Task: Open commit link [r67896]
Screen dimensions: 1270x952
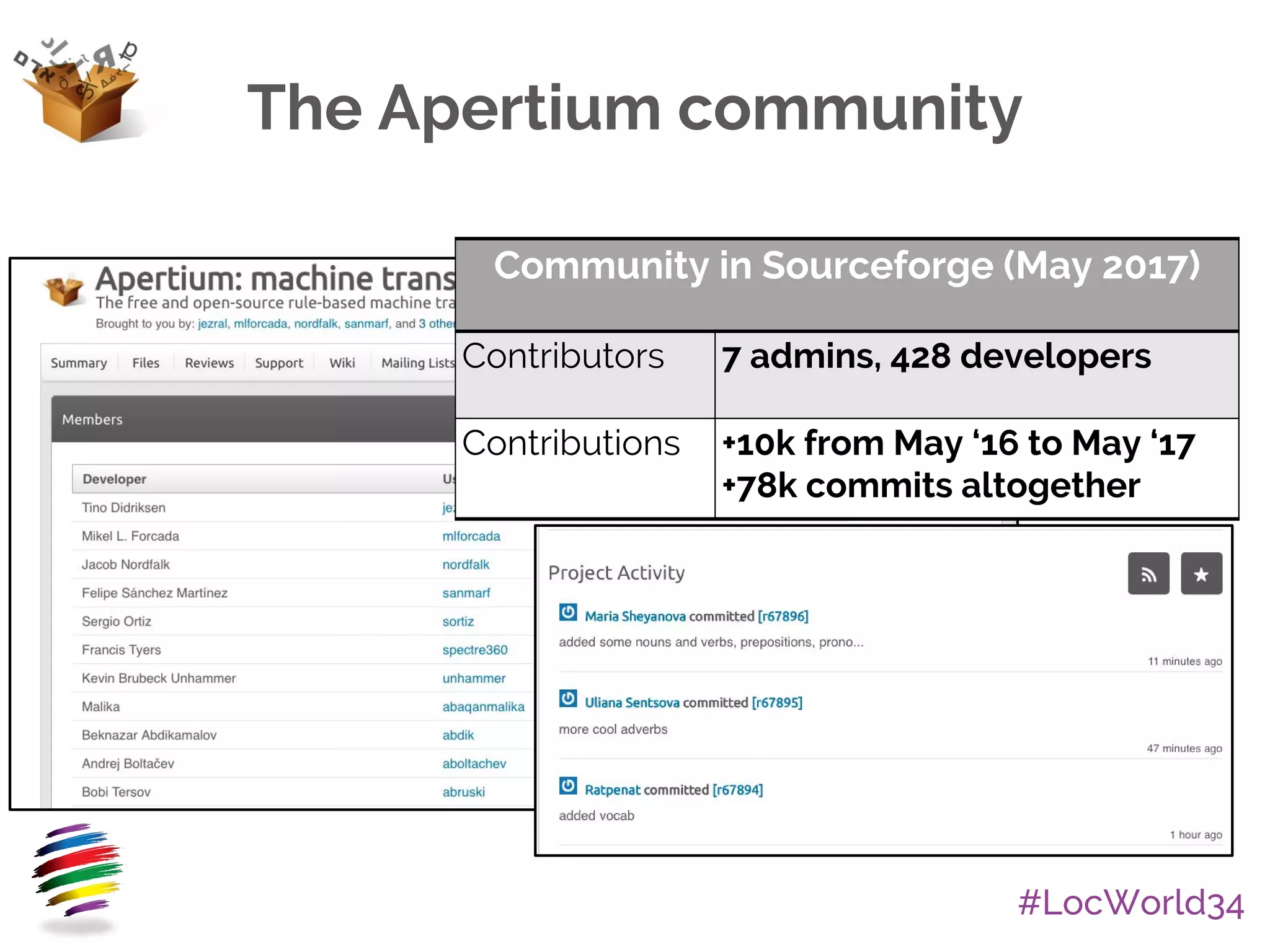Action: coord(783,617)
